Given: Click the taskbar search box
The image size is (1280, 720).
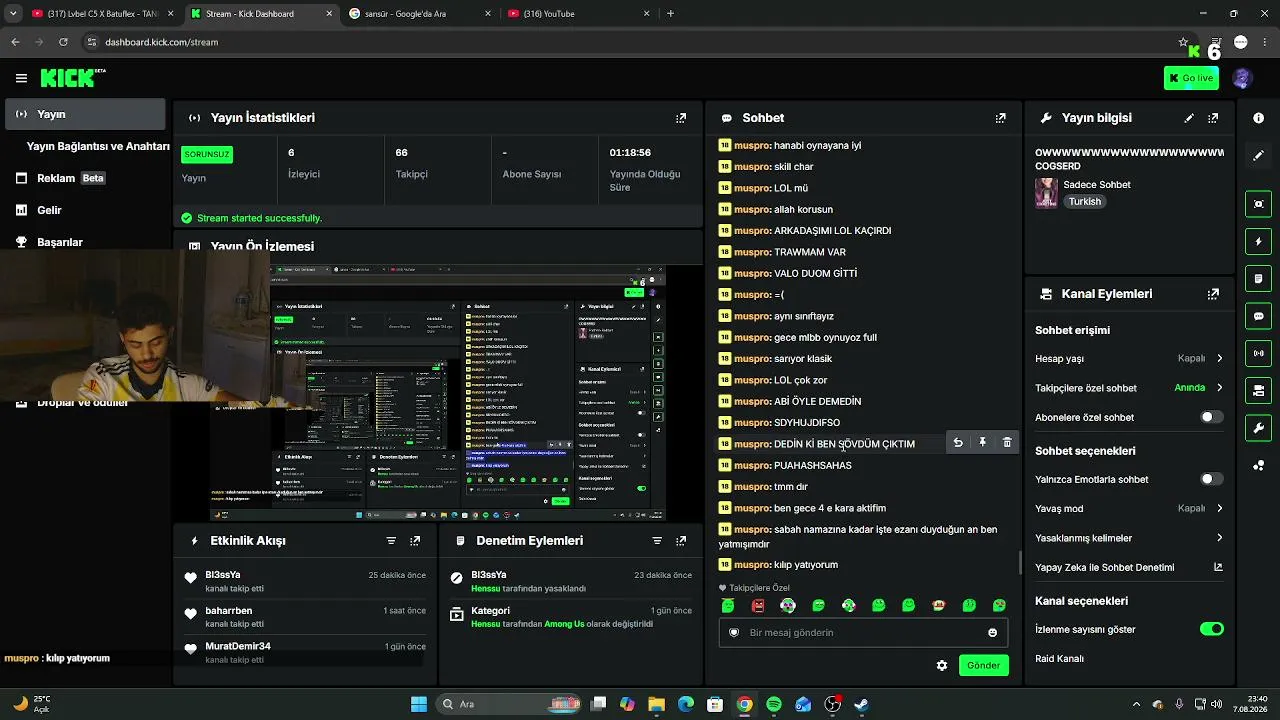Looking at the screenshot, I should click(509, 704).
